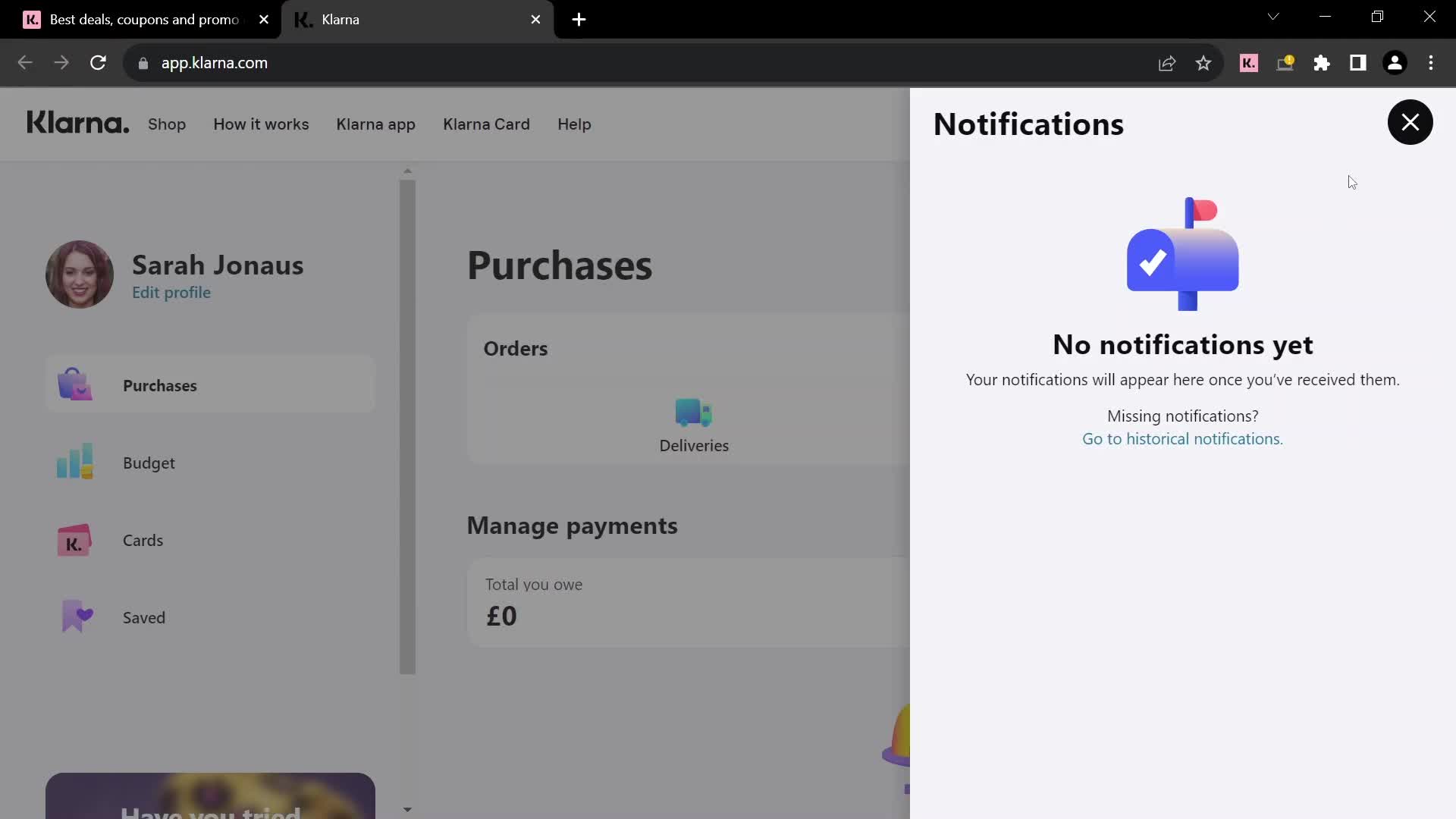This screenshot has width=1456, height=819.
Task: Click the Purchases shopping bag icon
Action: pos(74,384)
